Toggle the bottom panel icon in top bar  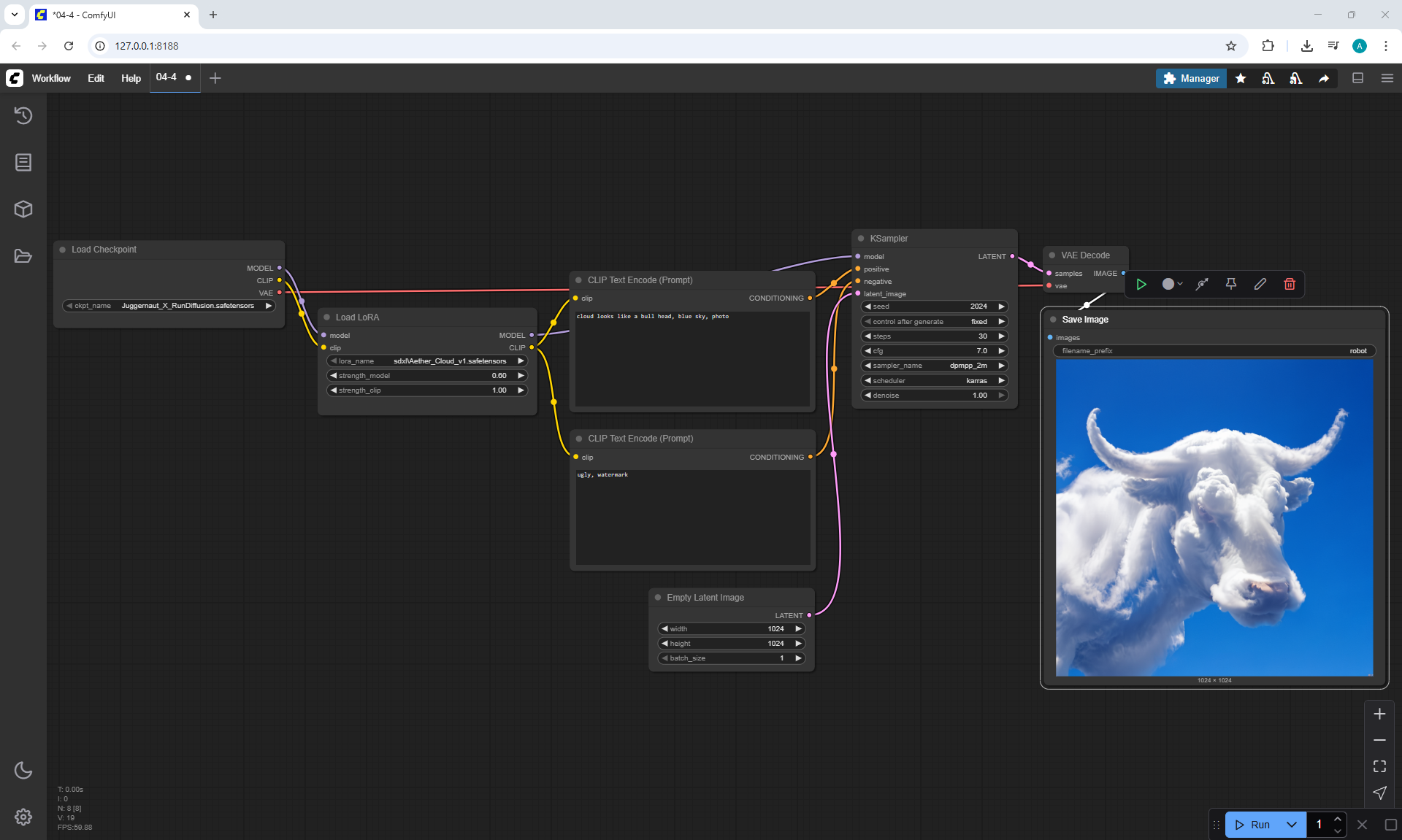[x=1357, y=78]
